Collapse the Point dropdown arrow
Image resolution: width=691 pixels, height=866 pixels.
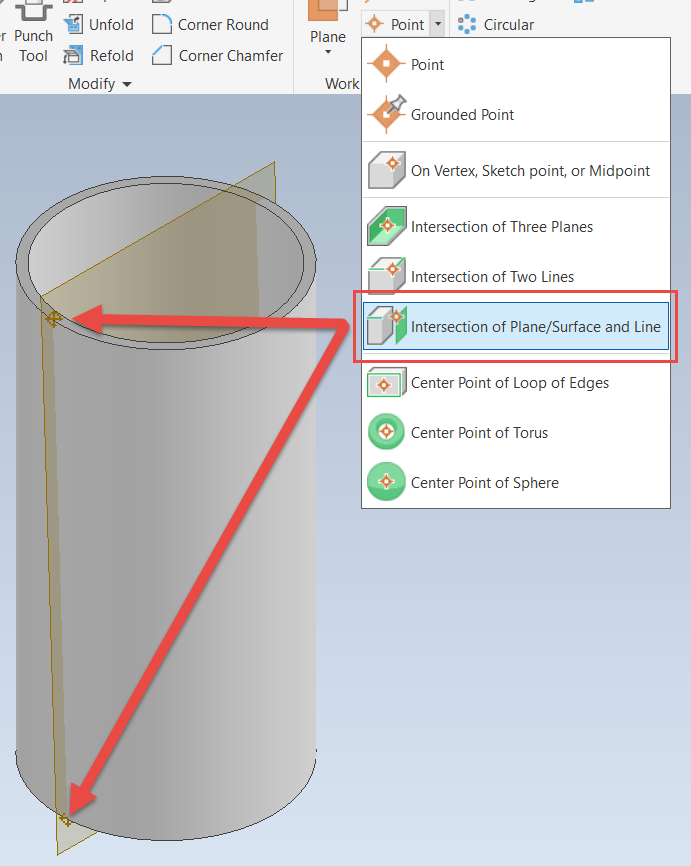[437, 24]
